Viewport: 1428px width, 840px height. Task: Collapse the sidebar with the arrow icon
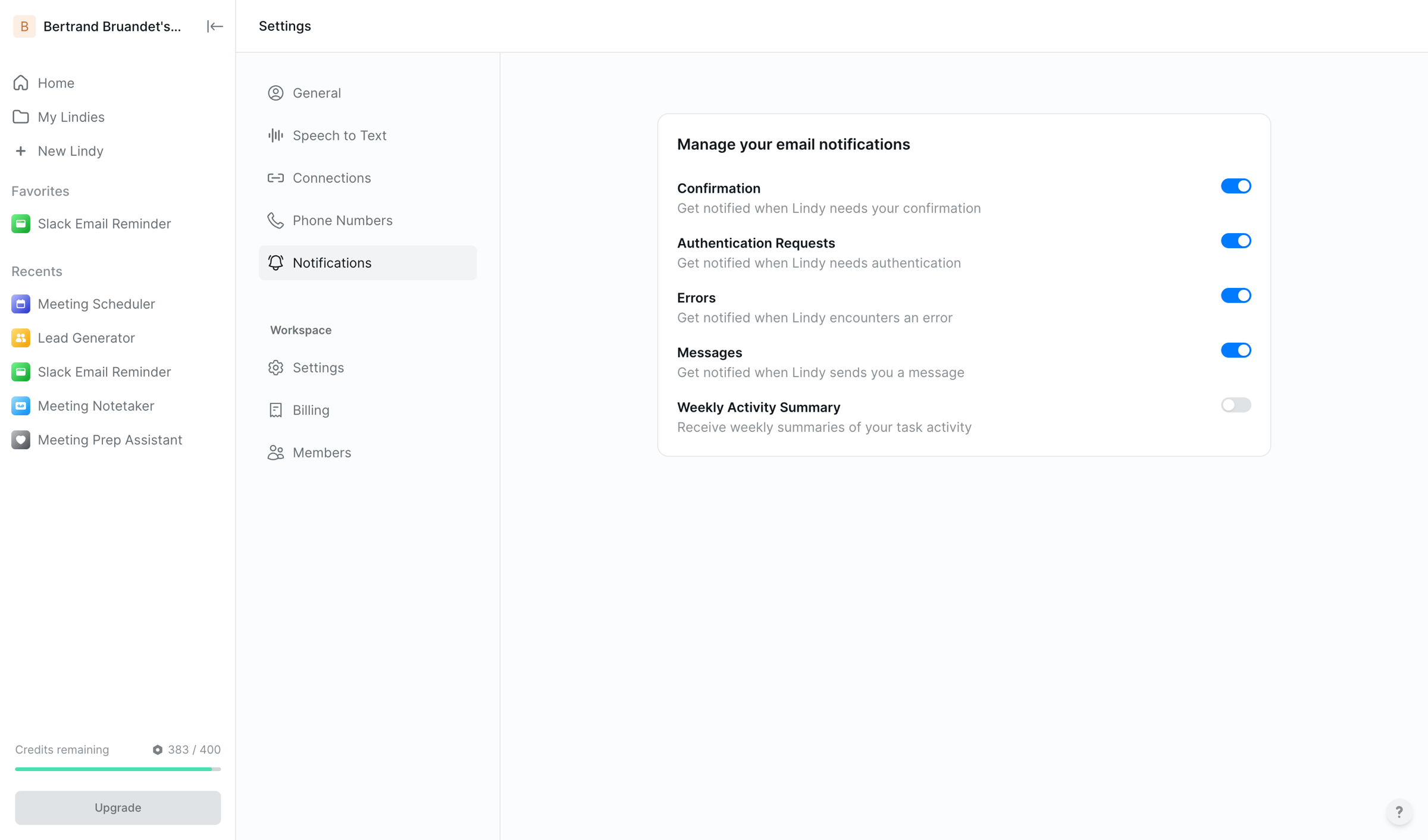pos(215,26)
